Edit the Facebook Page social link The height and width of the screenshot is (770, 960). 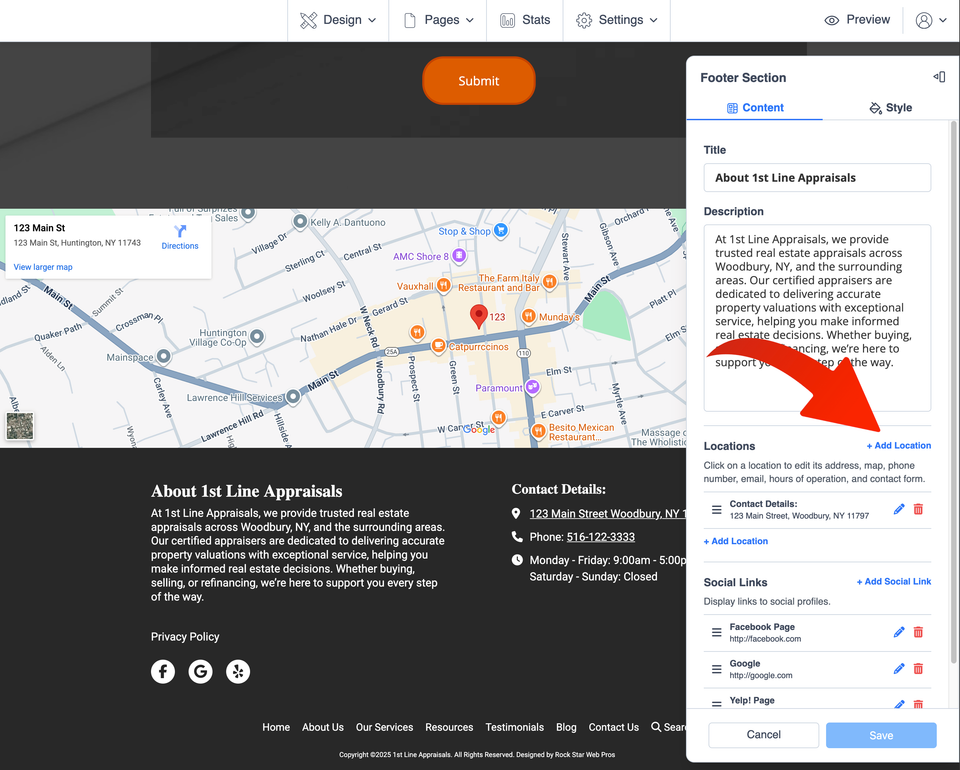click(899, 632)
